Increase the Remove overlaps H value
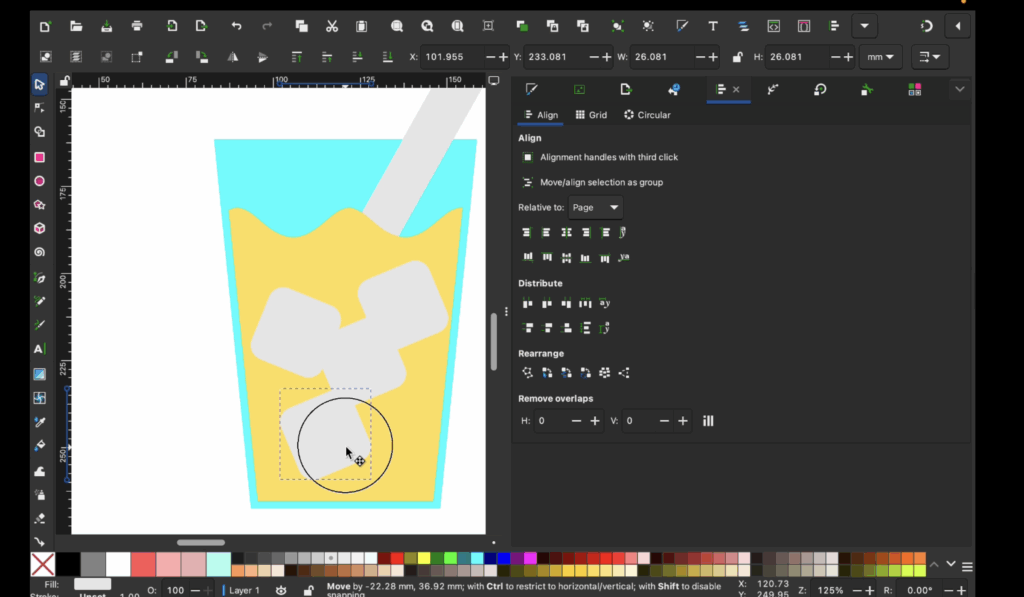 594,421
